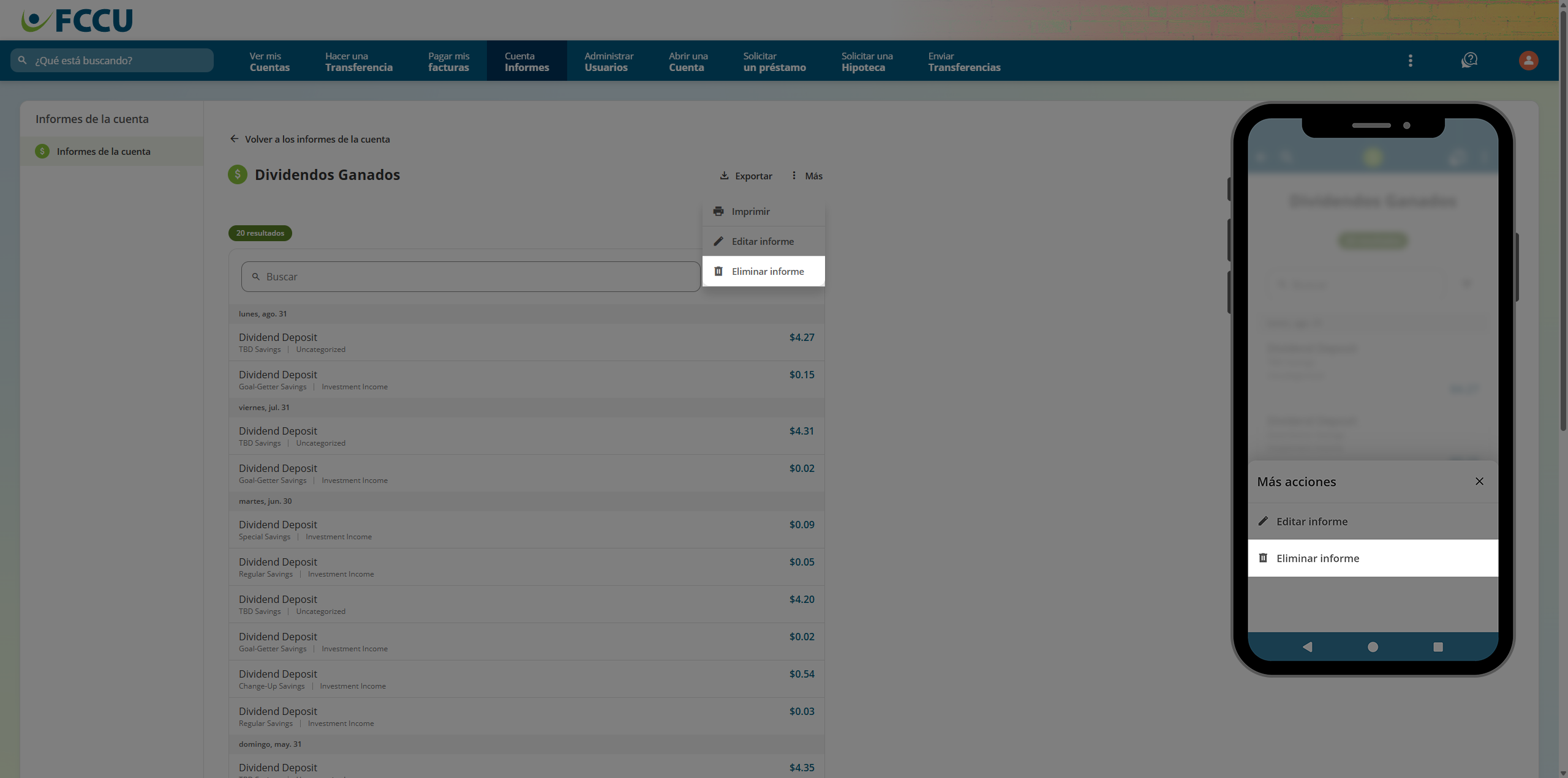The image size is (1568, 778).
Task: Open $0.02 Goal-Getter deposit under jul. 31
Action: pos(526,473)
